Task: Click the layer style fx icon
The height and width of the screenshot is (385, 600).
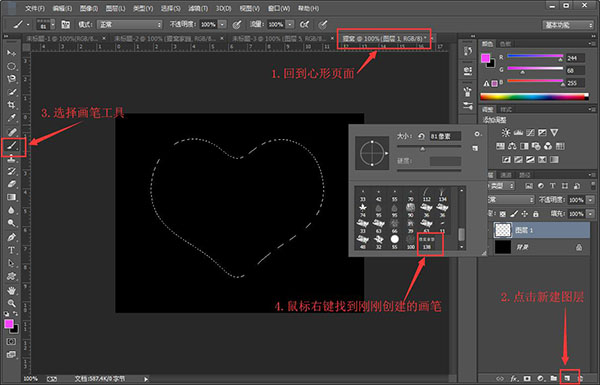Action: [x=514, y=378]
